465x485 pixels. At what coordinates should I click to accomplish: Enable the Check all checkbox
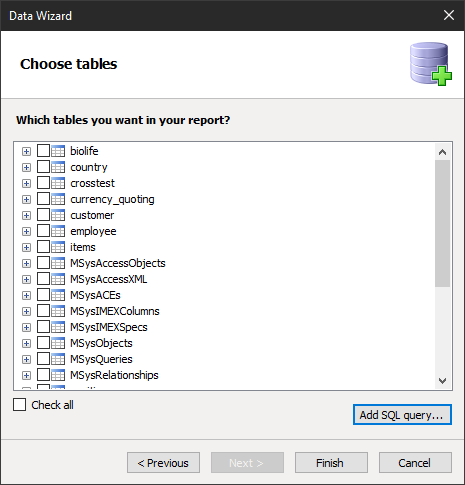[x=19, y=405]
